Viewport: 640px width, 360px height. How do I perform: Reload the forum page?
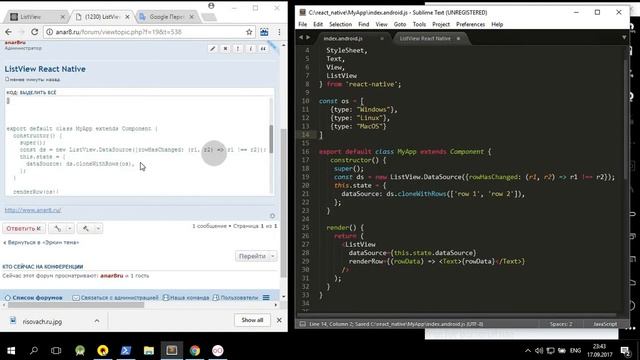point(35,32)
